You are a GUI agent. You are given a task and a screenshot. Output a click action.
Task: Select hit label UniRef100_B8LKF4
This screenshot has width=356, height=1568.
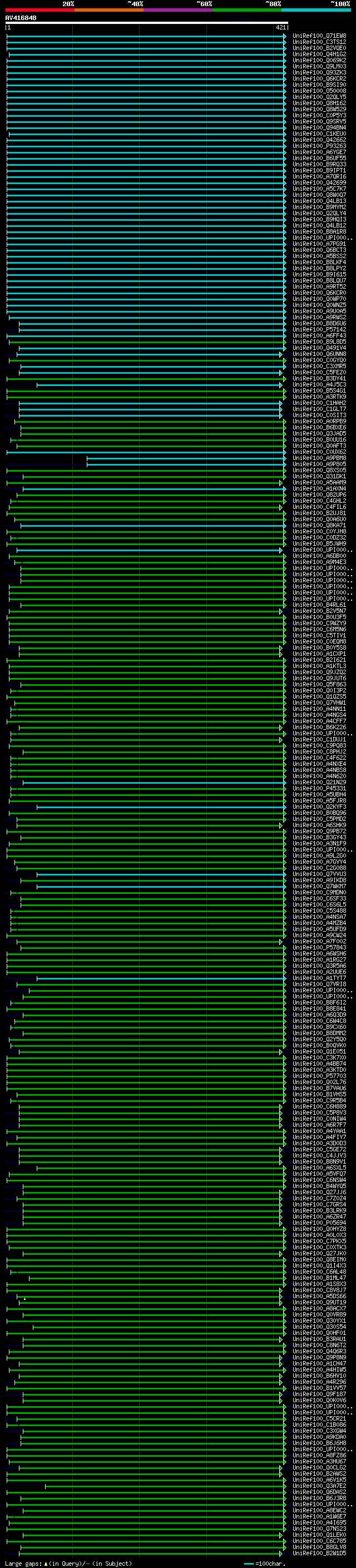(x=319, y=263)
